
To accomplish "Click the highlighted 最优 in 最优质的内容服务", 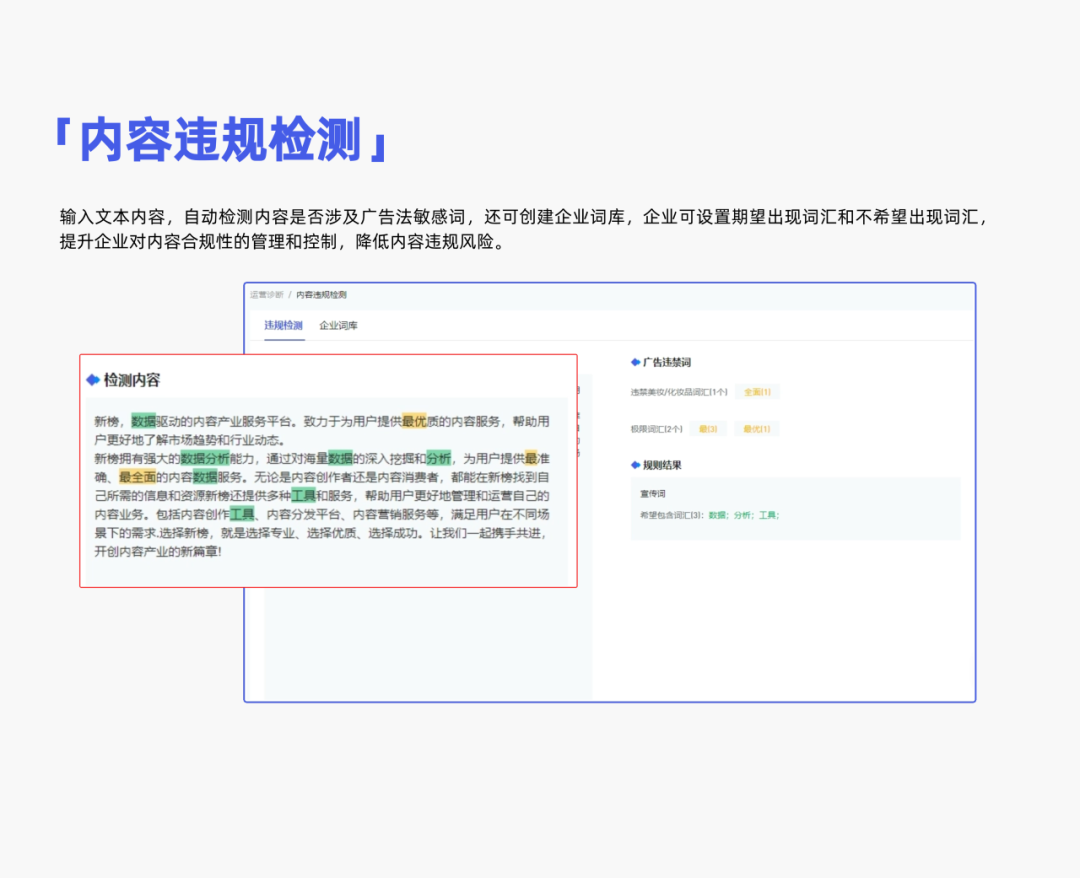I will [414, 421].
